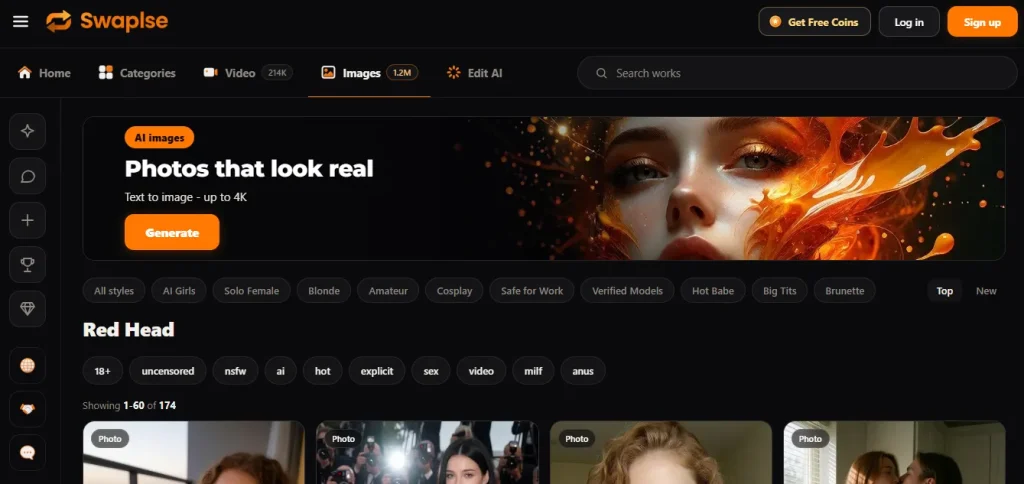Click the Red Head heading
The width and height of the screenshot is (1024, 484).
[129, 330]
